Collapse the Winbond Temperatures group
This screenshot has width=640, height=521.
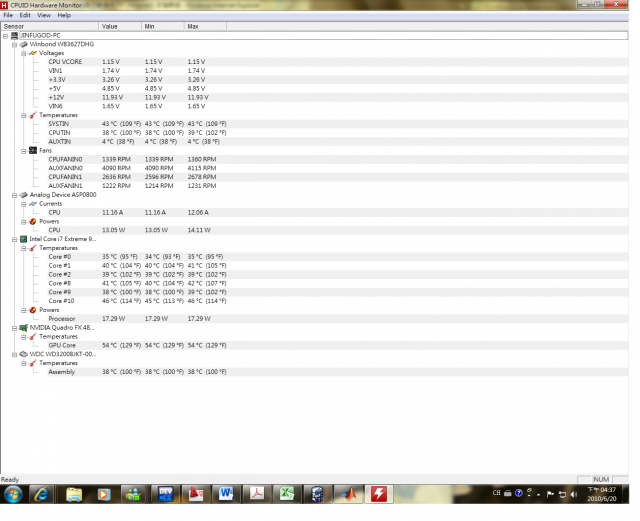24,116
